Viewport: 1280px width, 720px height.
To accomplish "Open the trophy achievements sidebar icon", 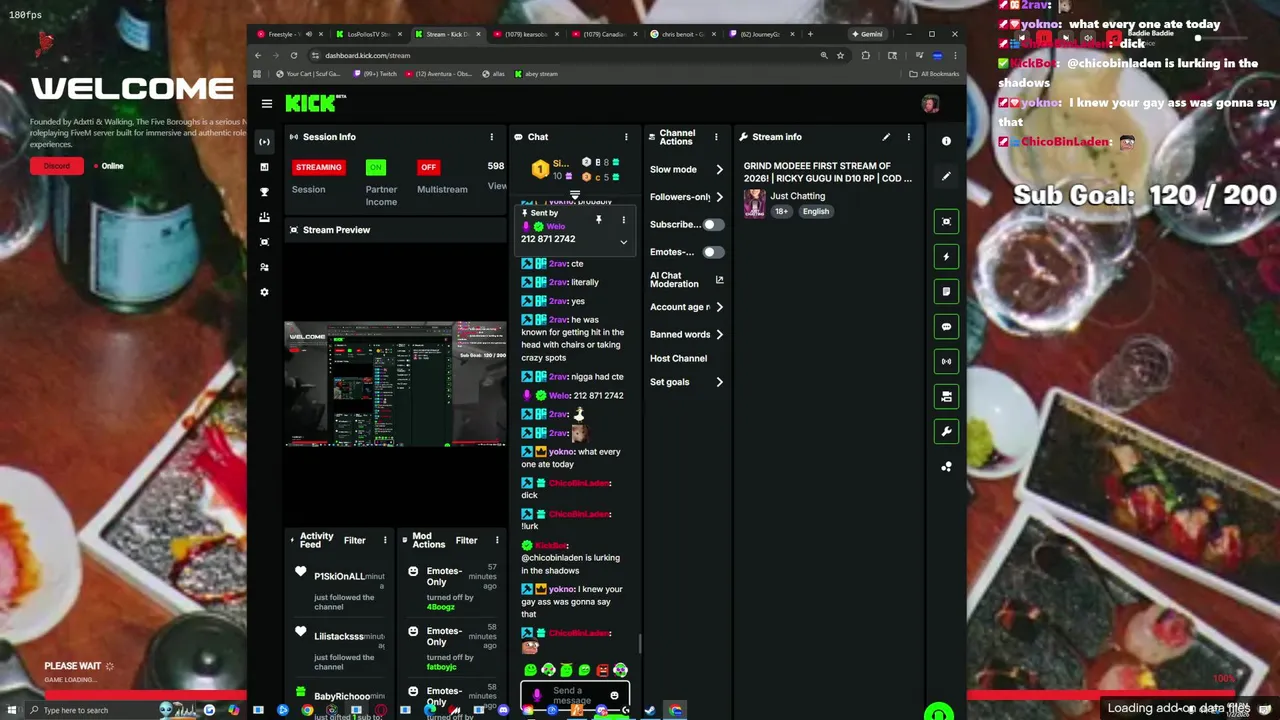I will 264,192.
